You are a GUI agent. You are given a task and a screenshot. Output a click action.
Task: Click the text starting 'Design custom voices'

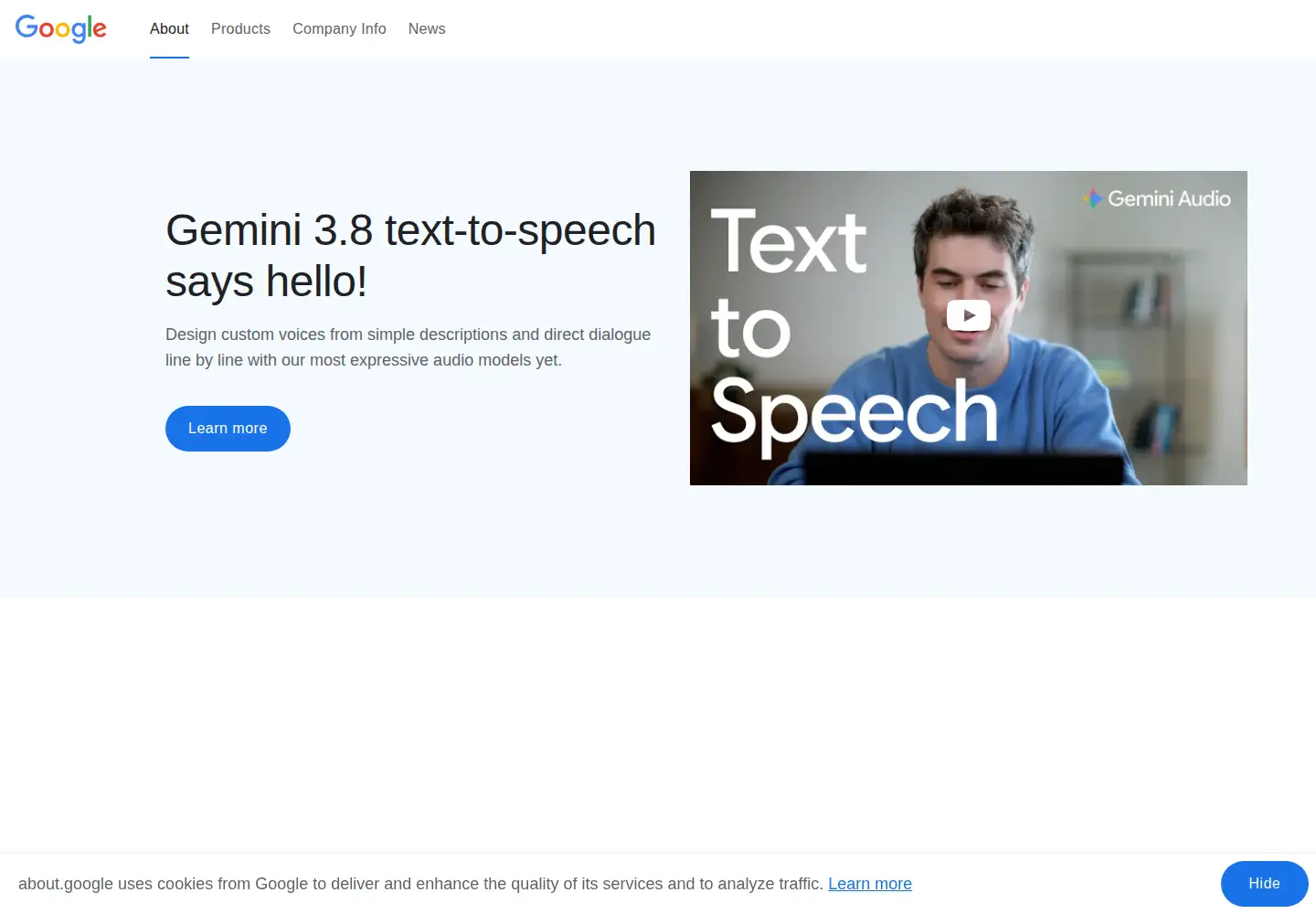coord(408,347)
